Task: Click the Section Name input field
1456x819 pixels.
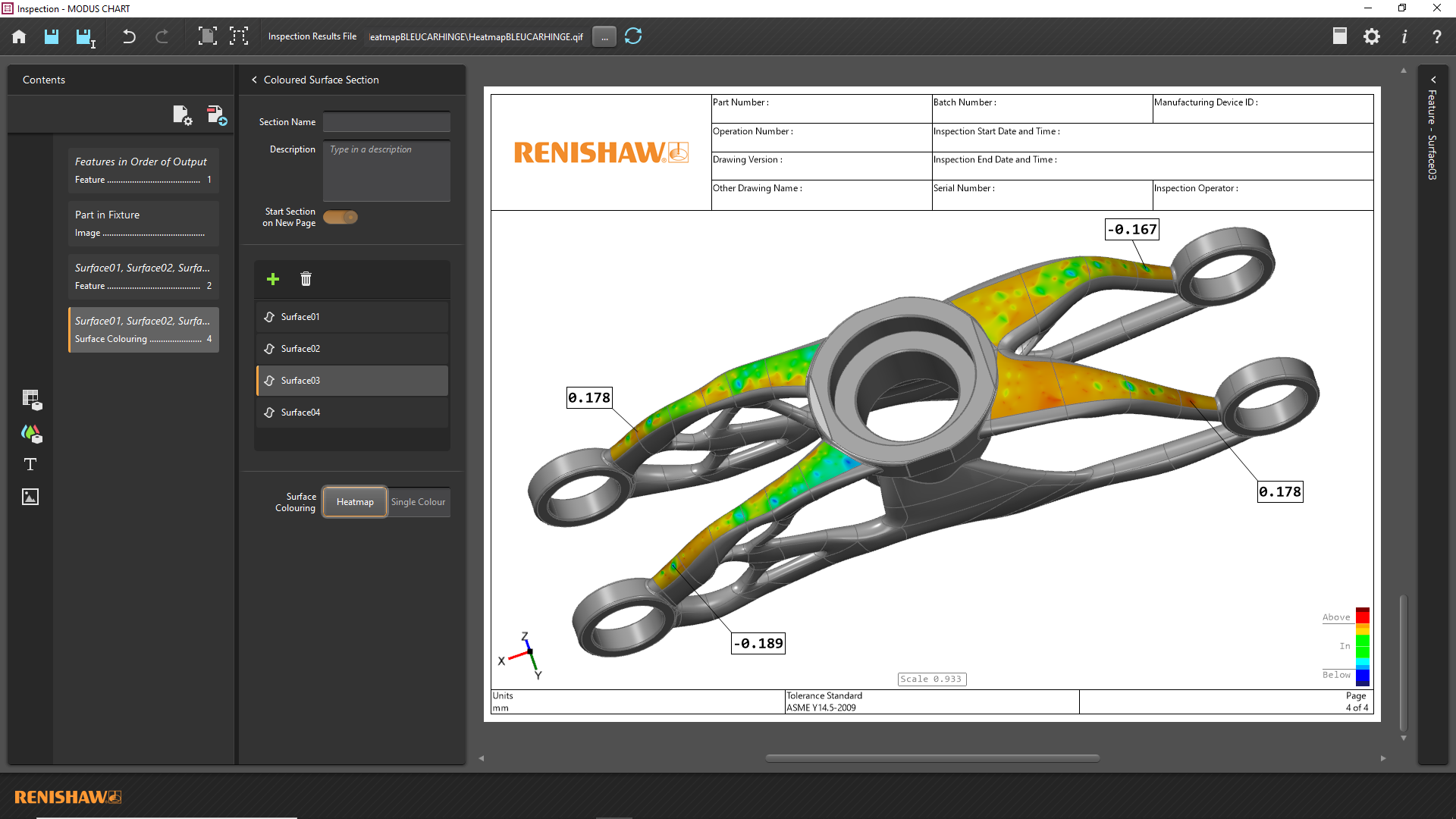Action: (387, 122)
